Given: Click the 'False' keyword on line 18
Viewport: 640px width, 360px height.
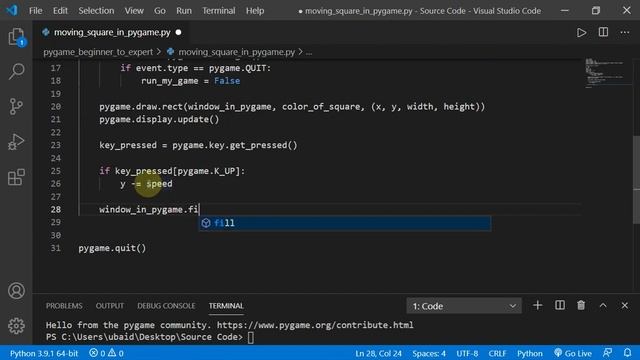Looking at the screenshot, I should pos(227,81).
